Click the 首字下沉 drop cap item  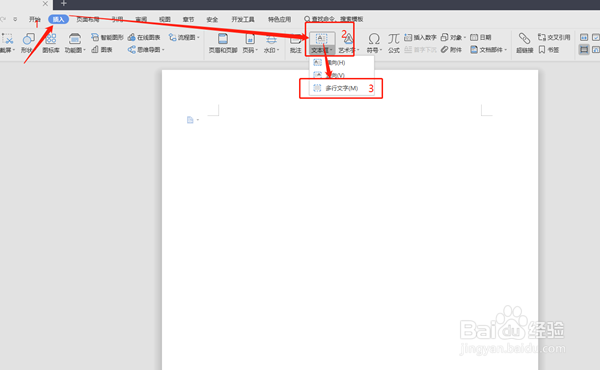(x=420, y=49)
